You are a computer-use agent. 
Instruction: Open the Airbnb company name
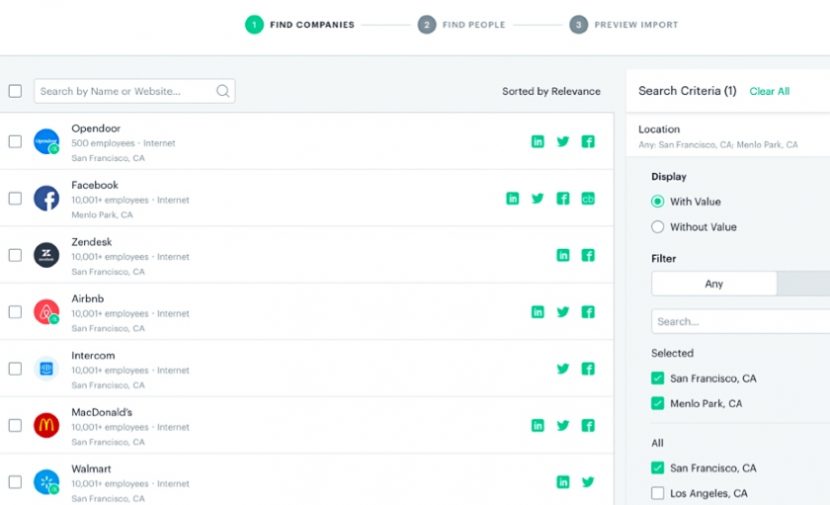87,299
